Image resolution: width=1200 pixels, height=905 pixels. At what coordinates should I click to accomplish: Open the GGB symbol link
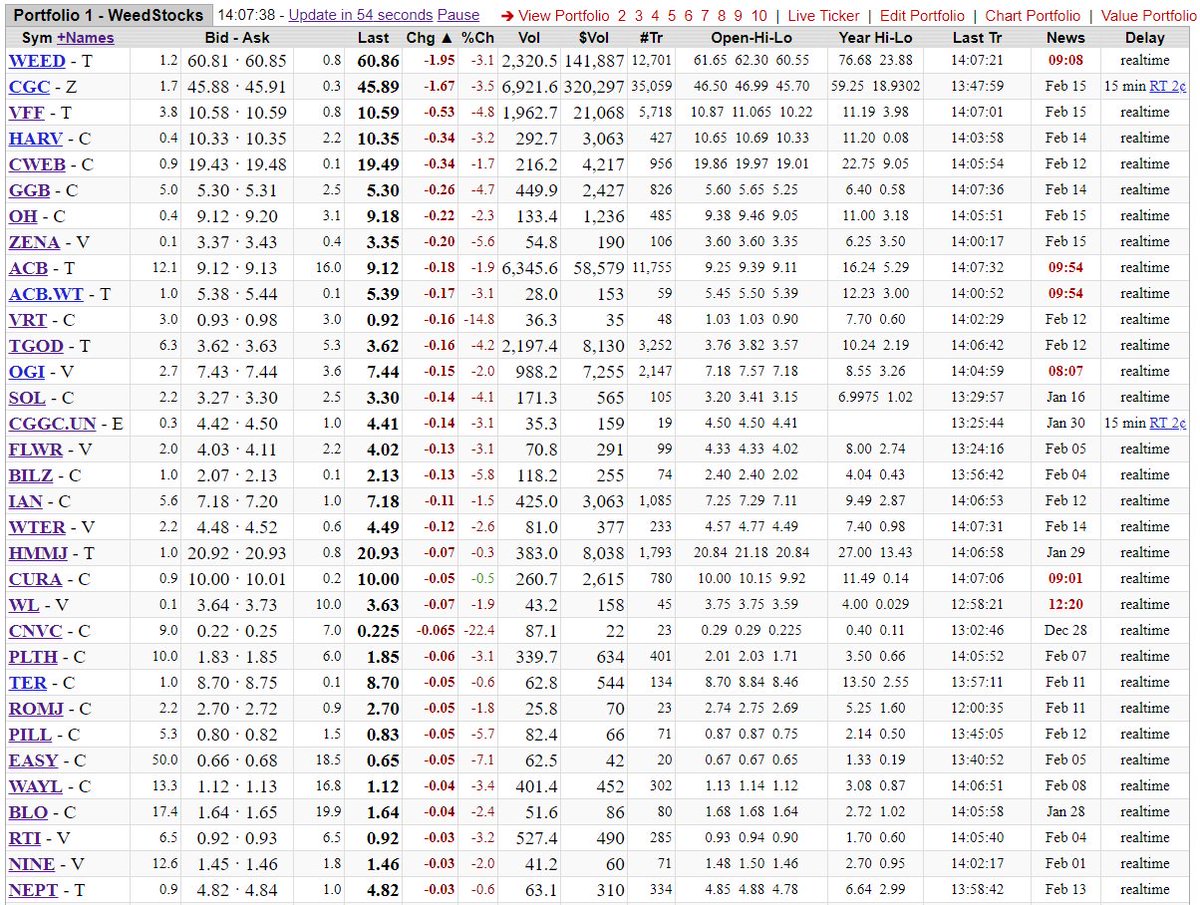tap(29, 191)
